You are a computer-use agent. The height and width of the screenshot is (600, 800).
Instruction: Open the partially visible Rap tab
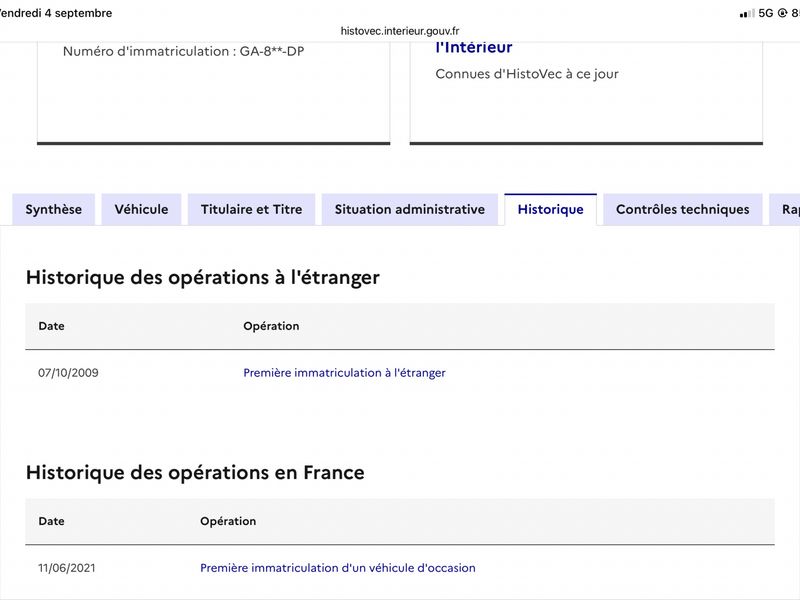(786, 209)
